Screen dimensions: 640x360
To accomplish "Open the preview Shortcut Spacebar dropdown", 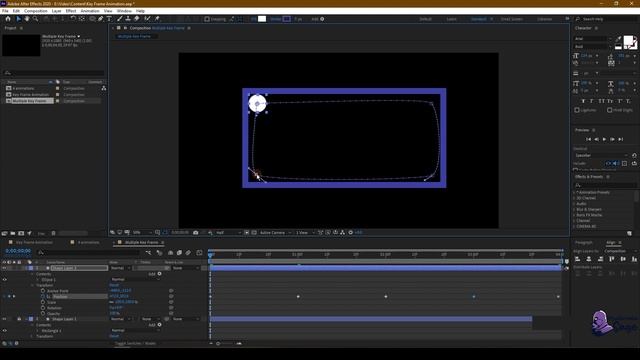I will pos(601,155).
